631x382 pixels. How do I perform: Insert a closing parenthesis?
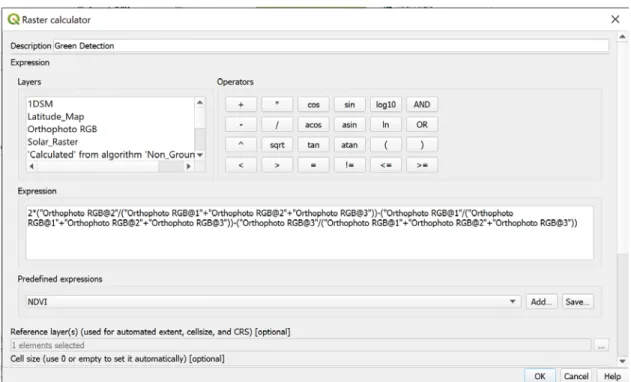click(422, 145)
